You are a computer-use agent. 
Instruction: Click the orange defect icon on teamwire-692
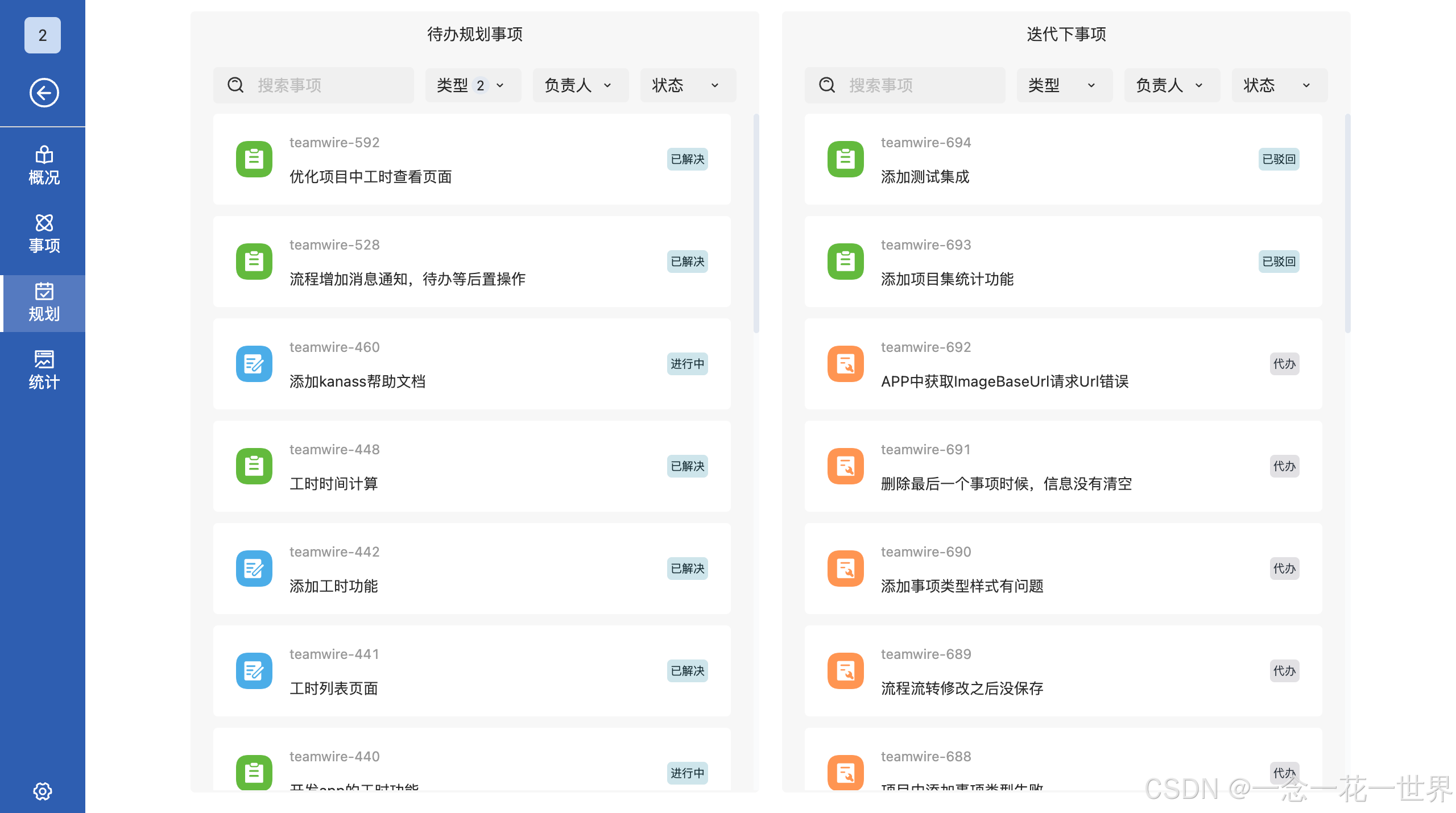845,364
